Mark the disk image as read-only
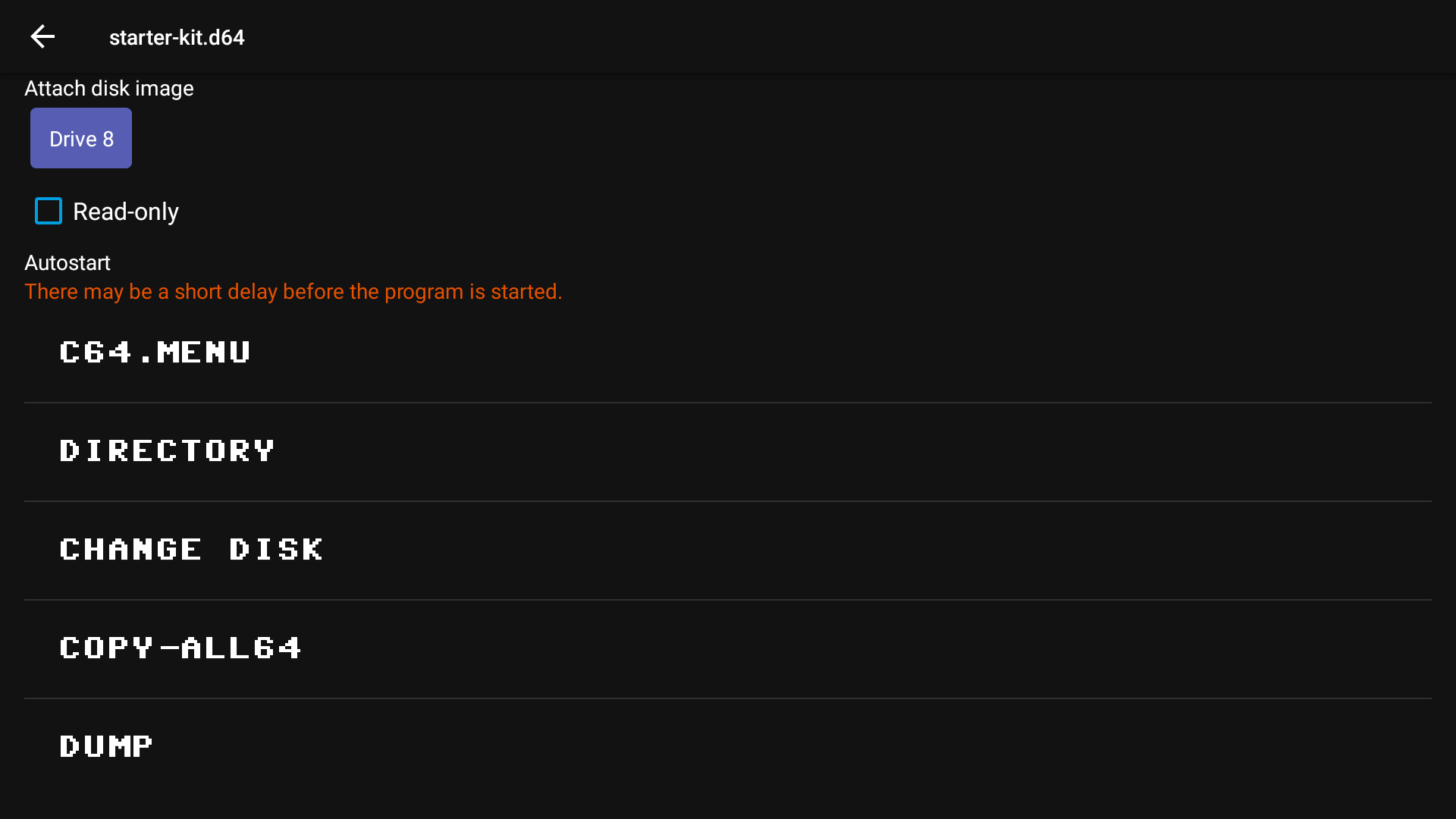This screenshot has height=819, width=1456. (x=49, y=211)
